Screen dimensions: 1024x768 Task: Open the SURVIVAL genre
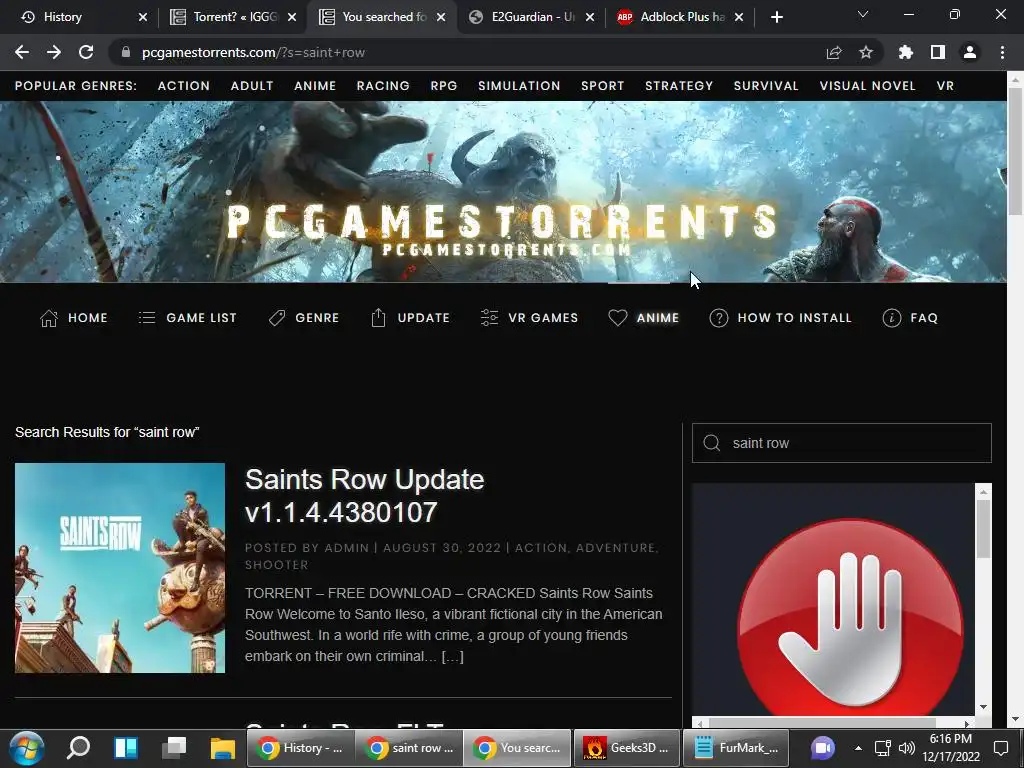766,86
